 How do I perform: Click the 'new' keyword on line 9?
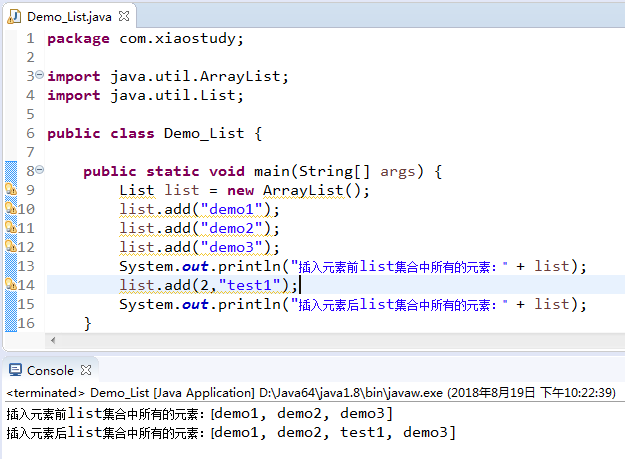tap(240, 191)
